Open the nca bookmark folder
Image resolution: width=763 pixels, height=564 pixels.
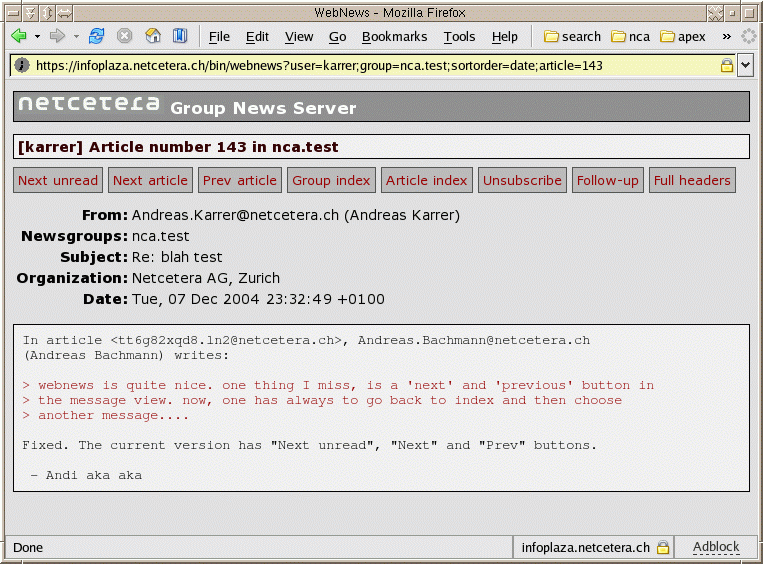pyautogui.click(x=631, y=36)
